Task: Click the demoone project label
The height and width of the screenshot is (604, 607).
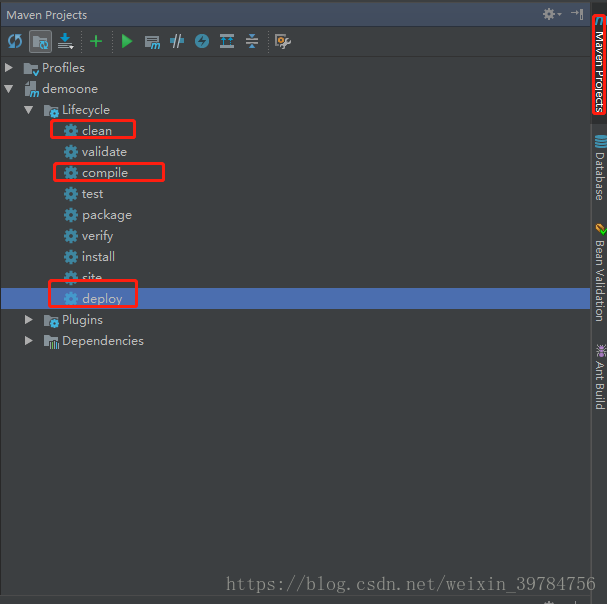Action: coord(70,89)
